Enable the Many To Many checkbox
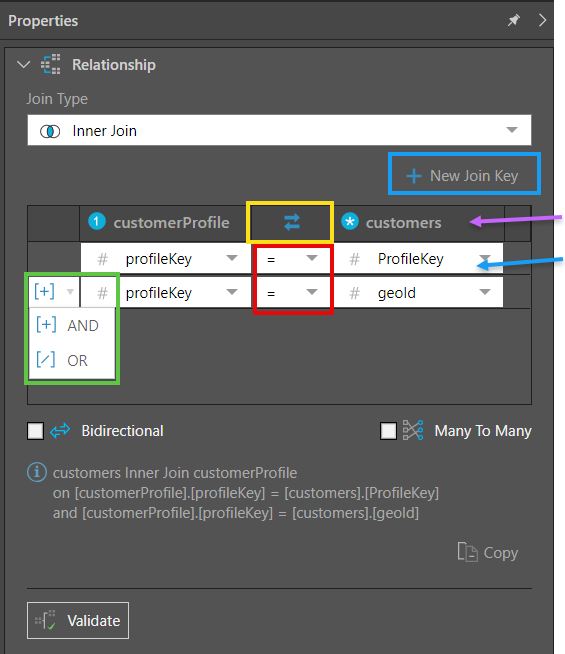 388,431
